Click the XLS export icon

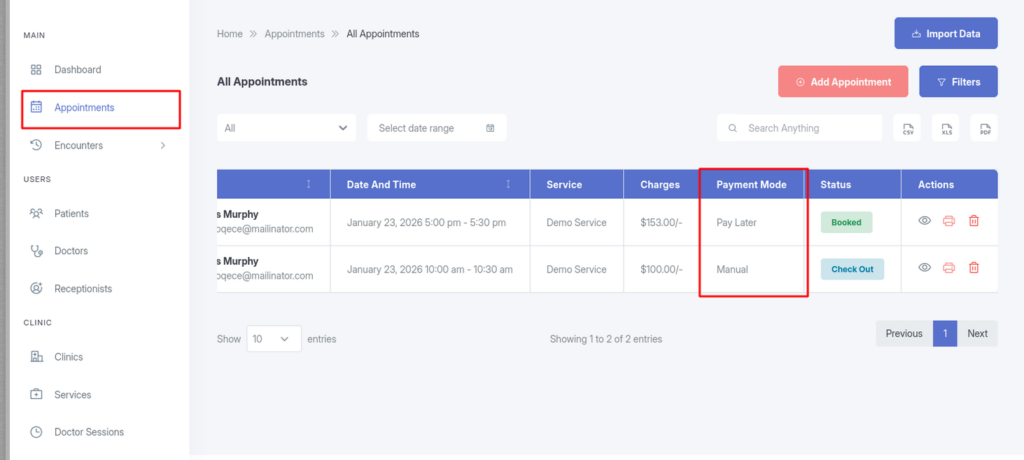(946, 128)
